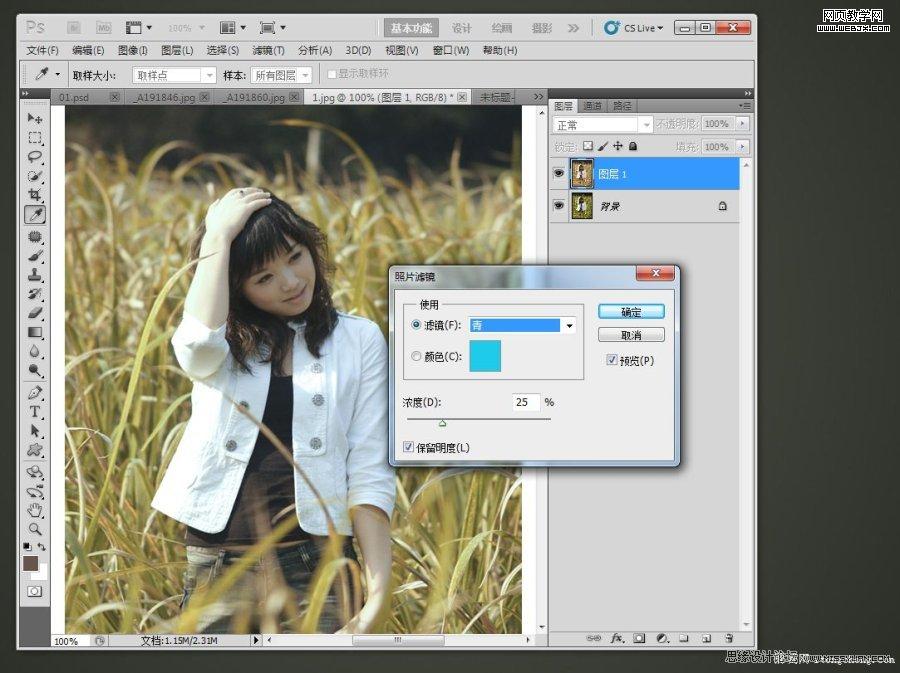Hide 背景 layer visibility eye
The height and width of the screenshot is (673, 900).
[558, 205]
